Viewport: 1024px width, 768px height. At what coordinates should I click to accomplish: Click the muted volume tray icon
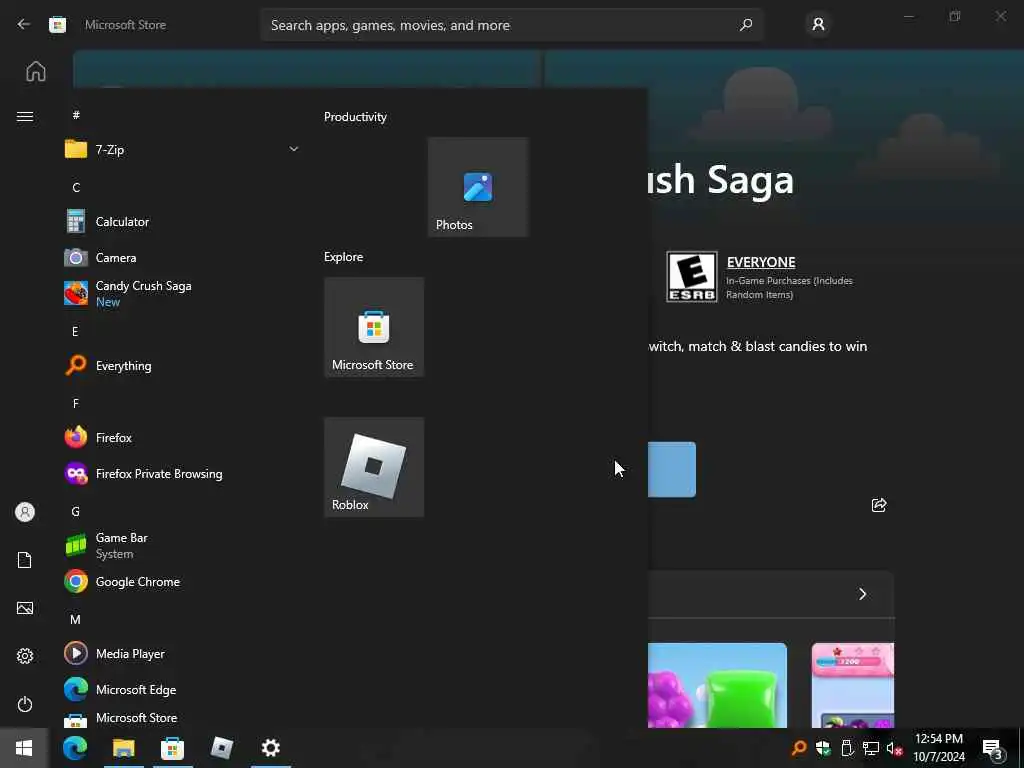click(894, 748)
